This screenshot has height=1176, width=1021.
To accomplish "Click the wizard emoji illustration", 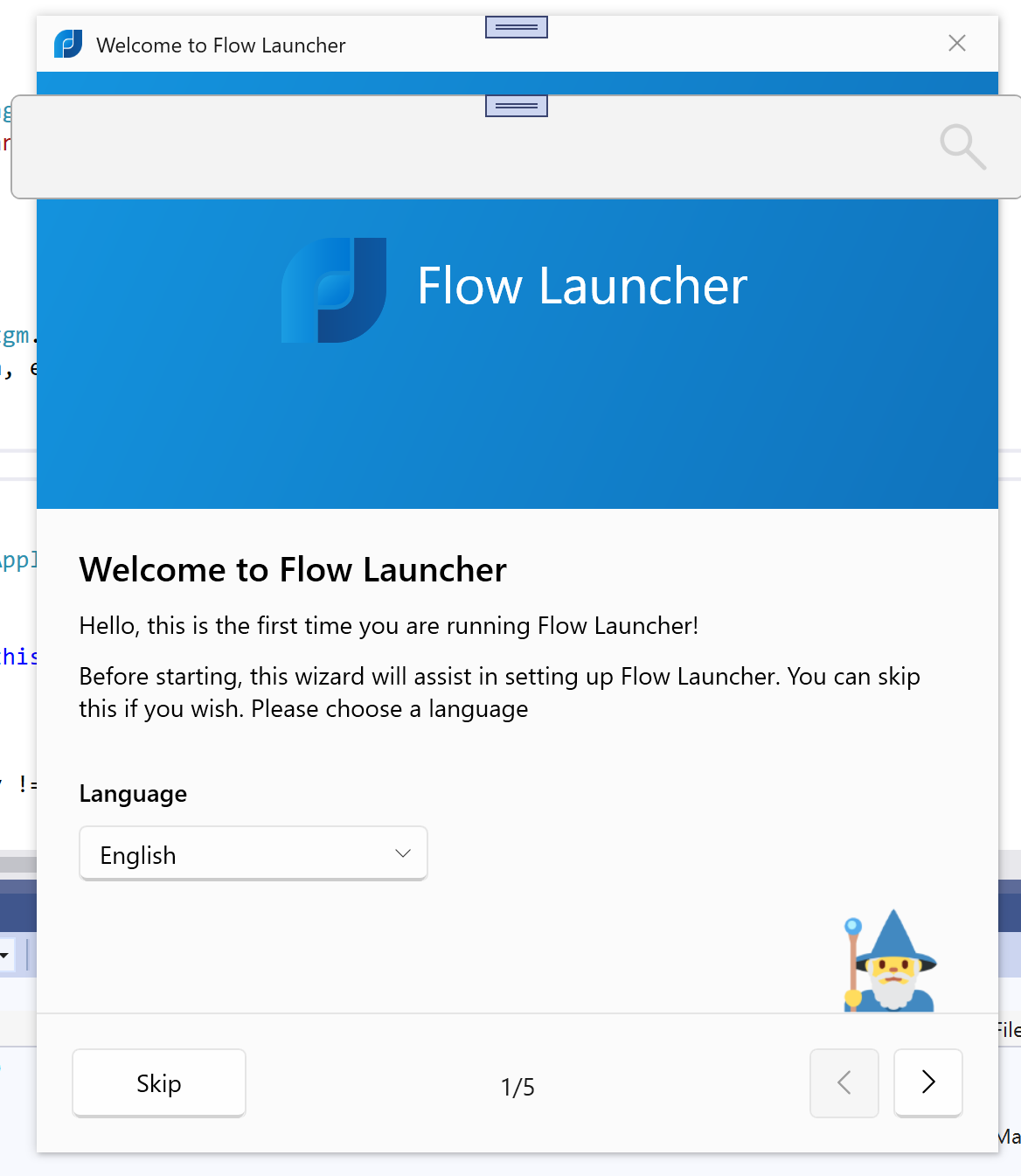I will click(x=889, y=961).
